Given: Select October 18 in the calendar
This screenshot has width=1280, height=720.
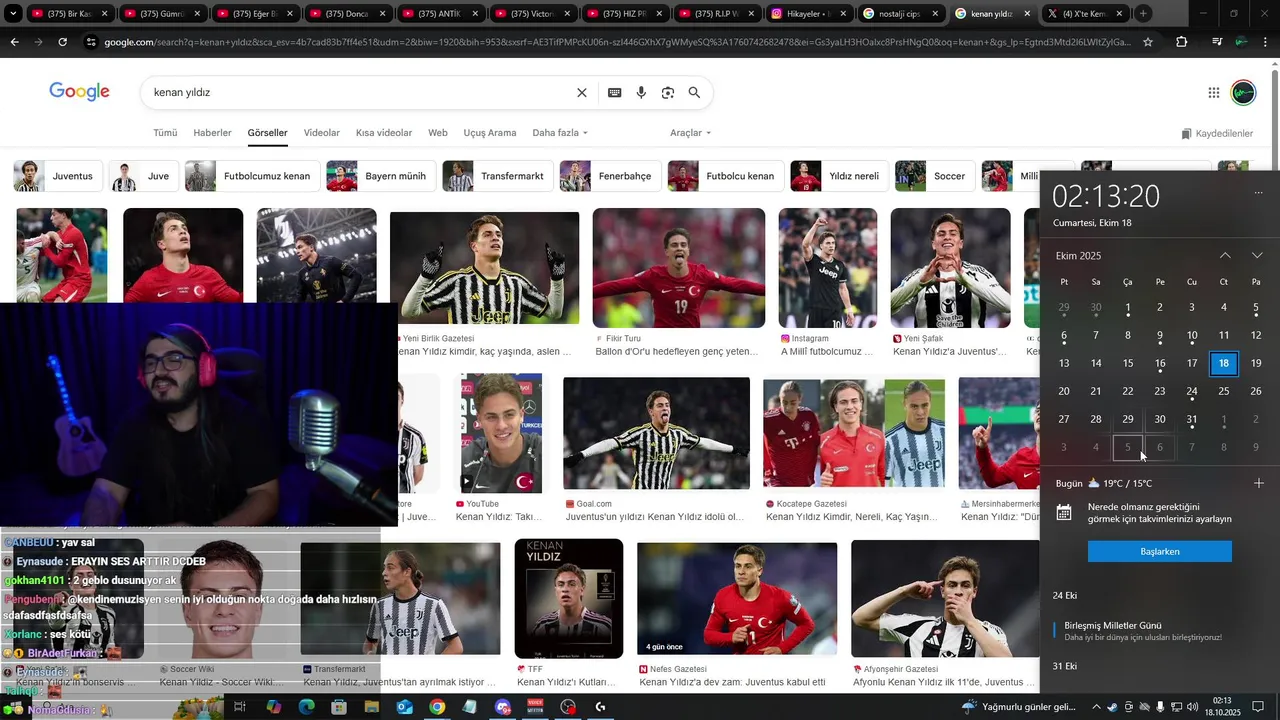Looking at the screenshot, I should point(1224,363).
